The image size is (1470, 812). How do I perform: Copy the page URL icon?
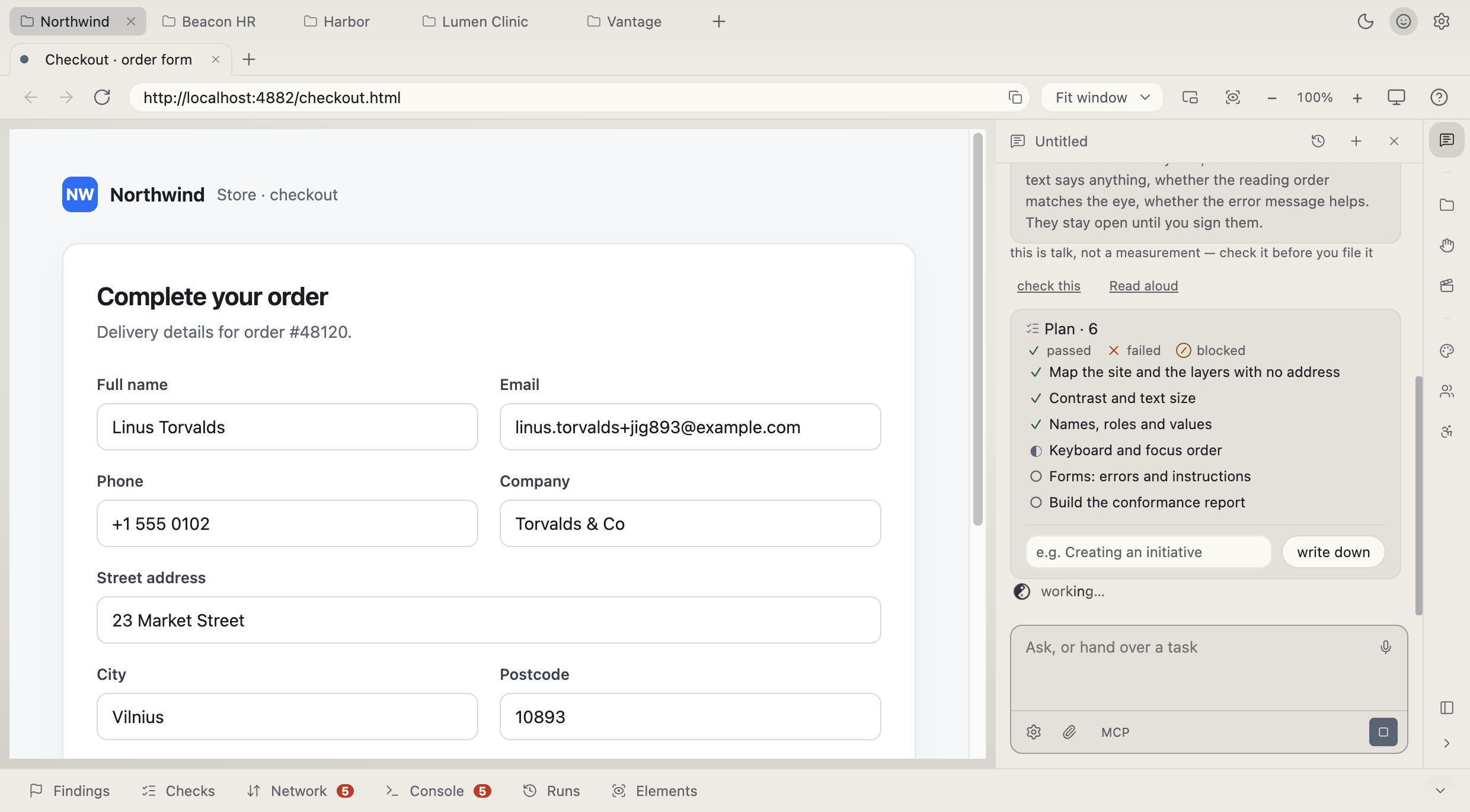click(1015, 97)
